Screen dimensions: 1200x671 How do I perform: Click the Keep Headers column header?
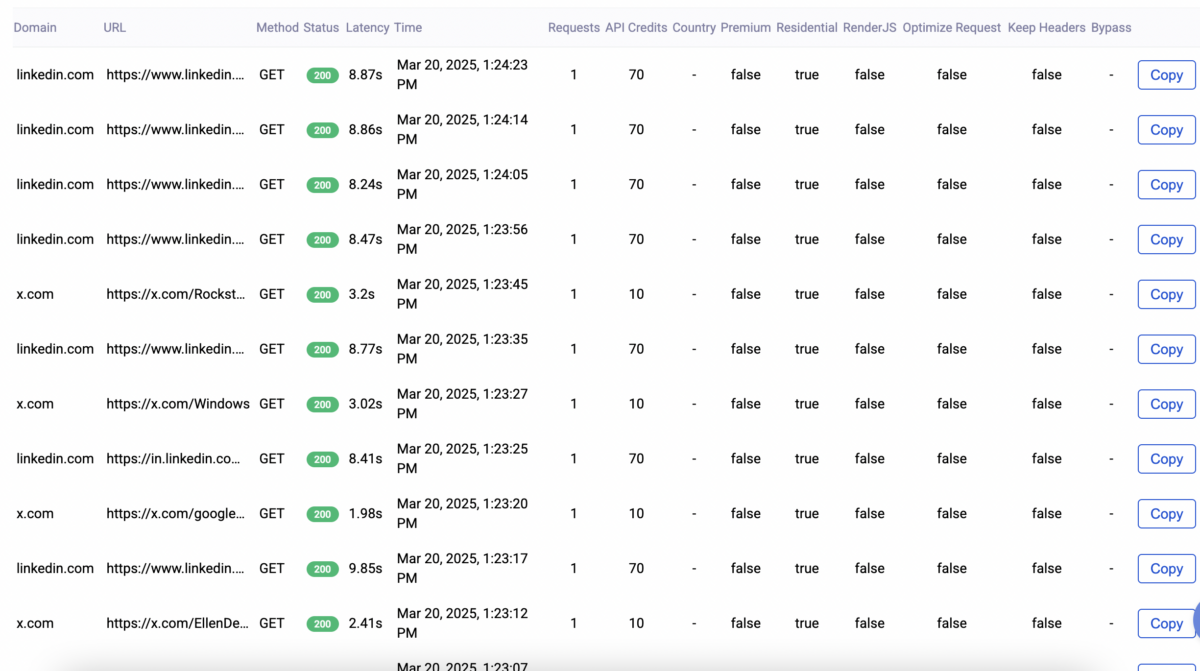1047,28
